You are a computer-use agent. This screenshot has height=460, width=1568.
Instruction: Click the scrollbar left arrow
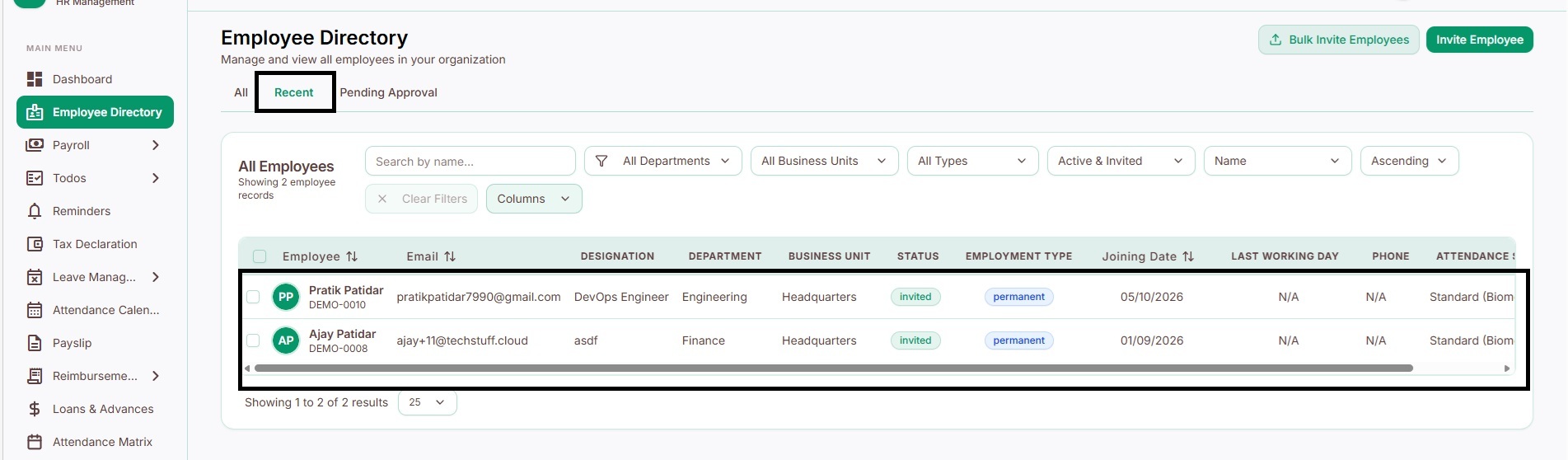[x=247, y=368]
